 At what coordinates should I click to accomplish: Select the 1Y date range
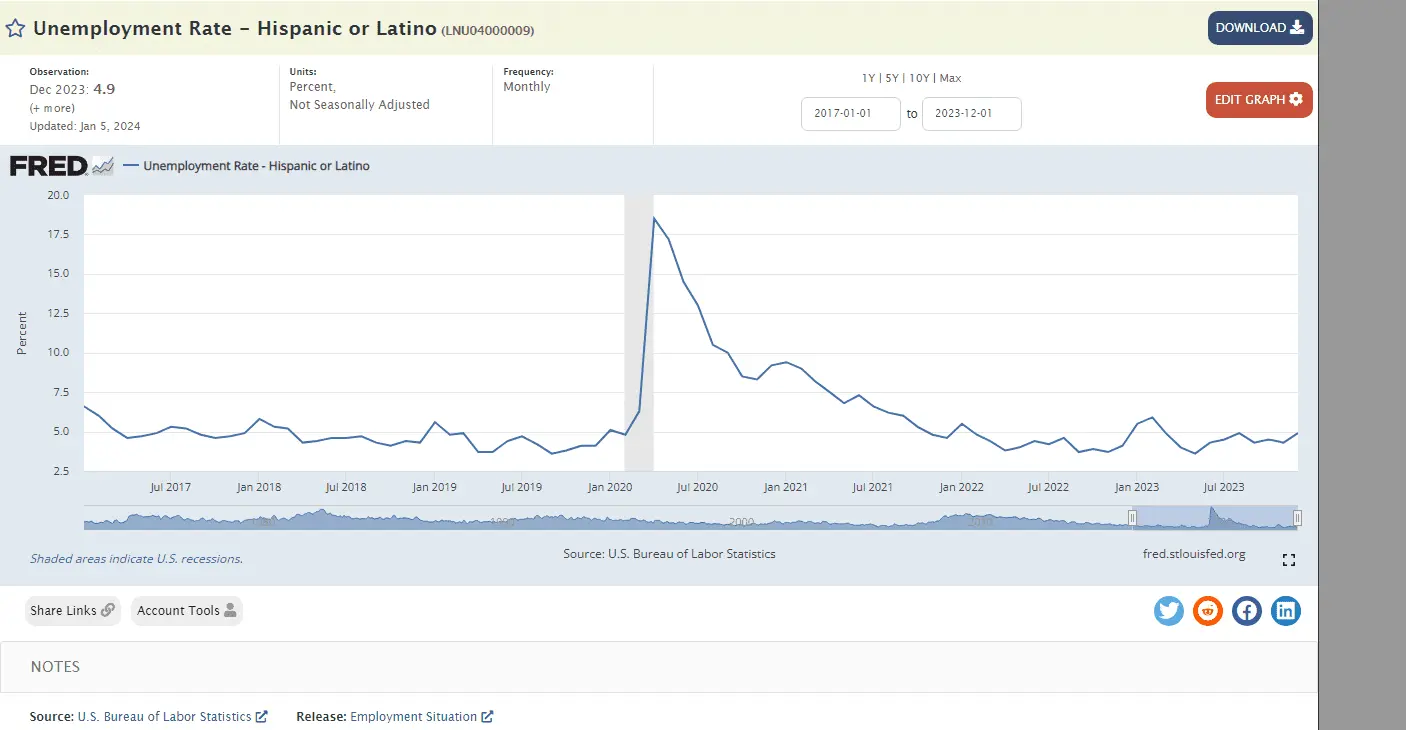click(868, 78)
